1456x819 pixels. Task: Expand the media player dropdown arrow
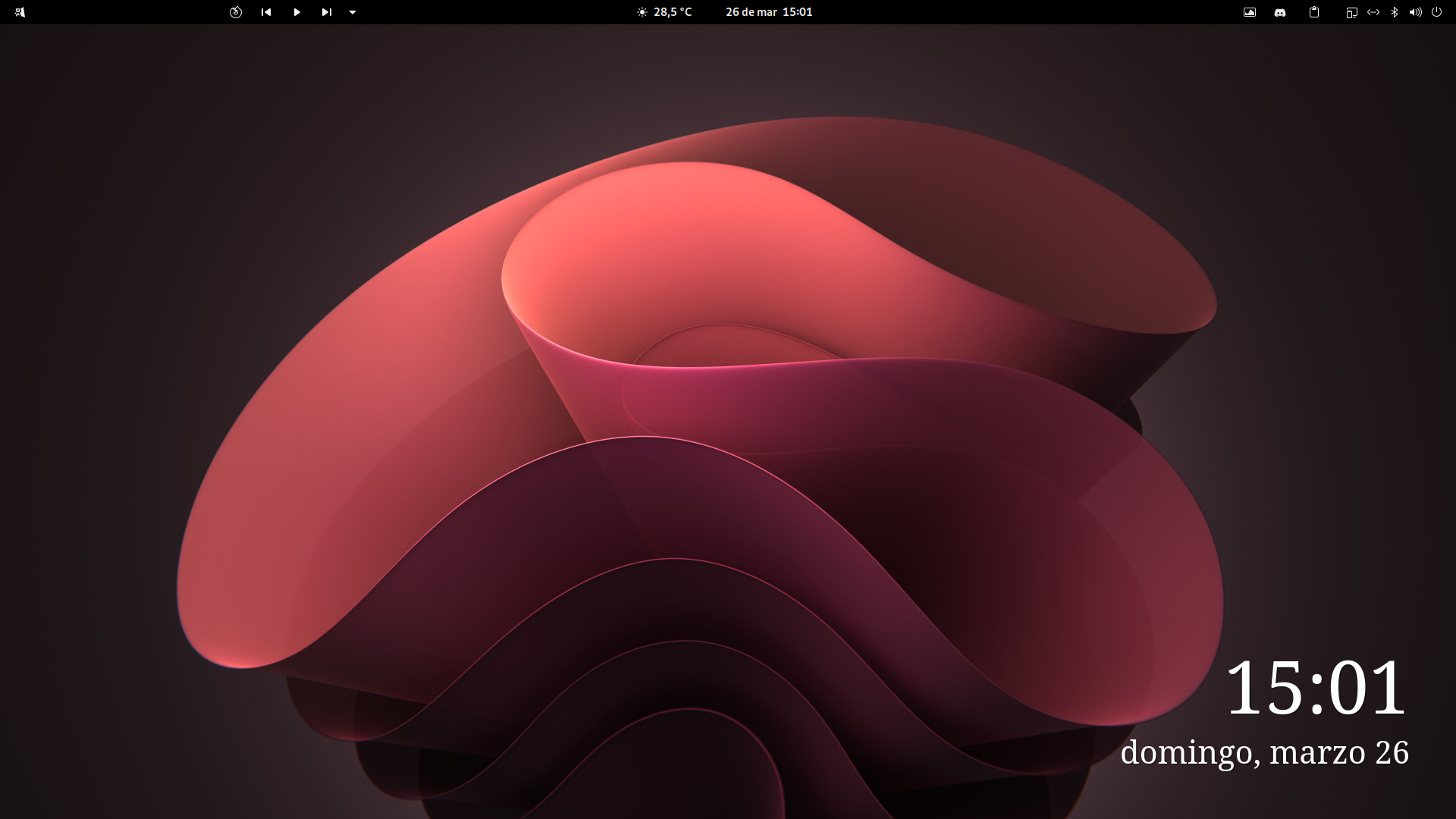[x=353, y=12]
